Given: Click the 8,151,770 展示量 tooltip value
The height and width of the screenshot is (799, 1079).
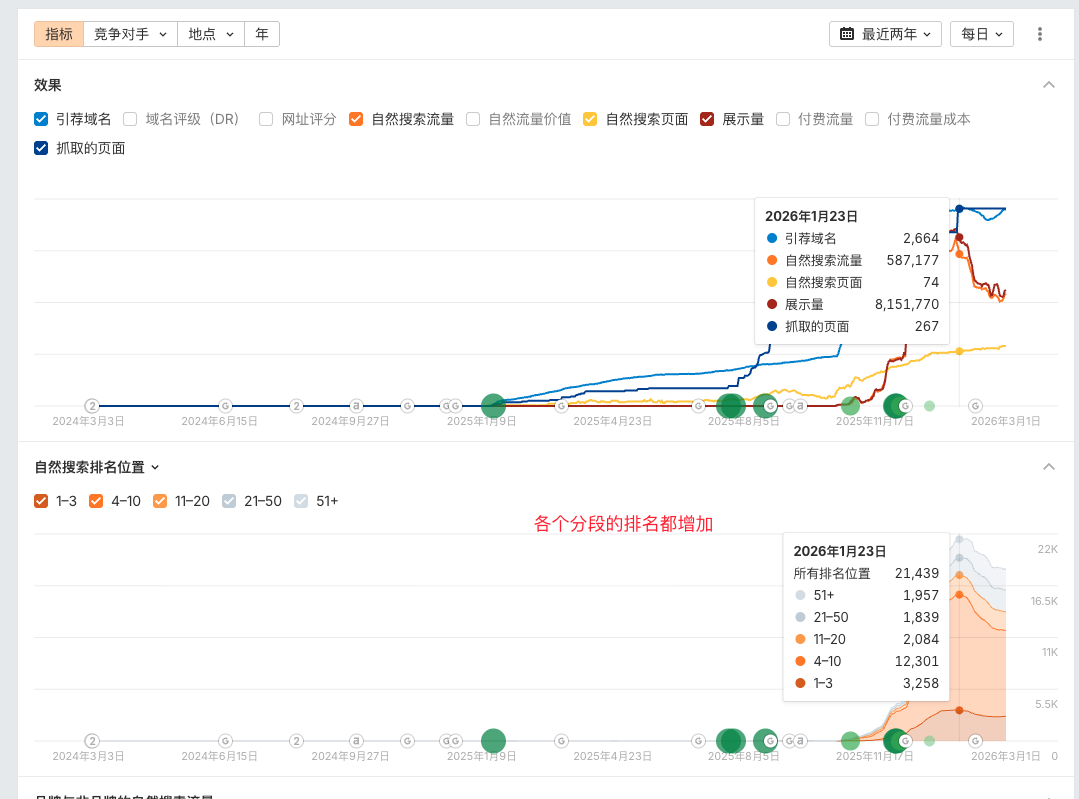Looking at the screenshot, I should click(x=907, y=304).
